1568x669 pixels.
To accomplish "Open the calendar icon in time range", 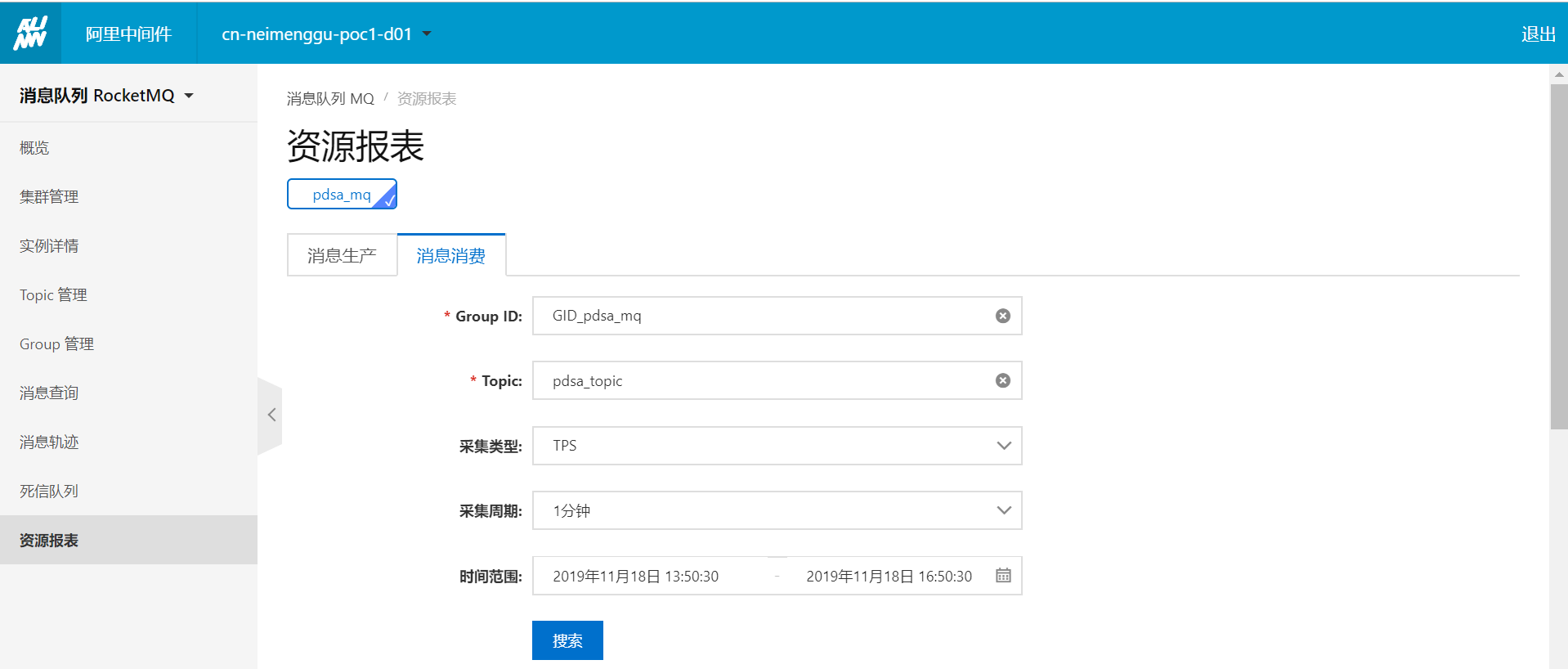I will coord(1003,575).
